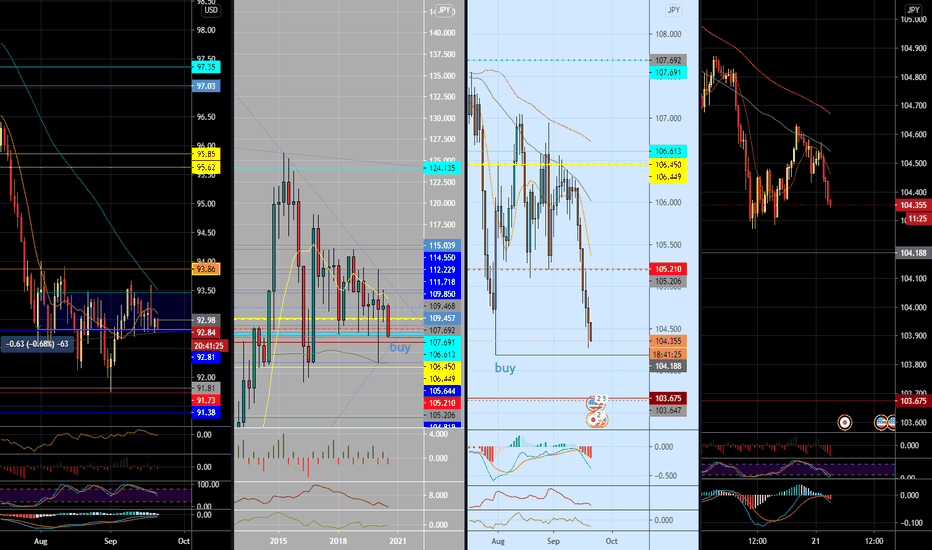Screen dimensions: 932x550
Task: Click cyan 106.613 label on light-blue chart
Action: click(x=668, y=151)
